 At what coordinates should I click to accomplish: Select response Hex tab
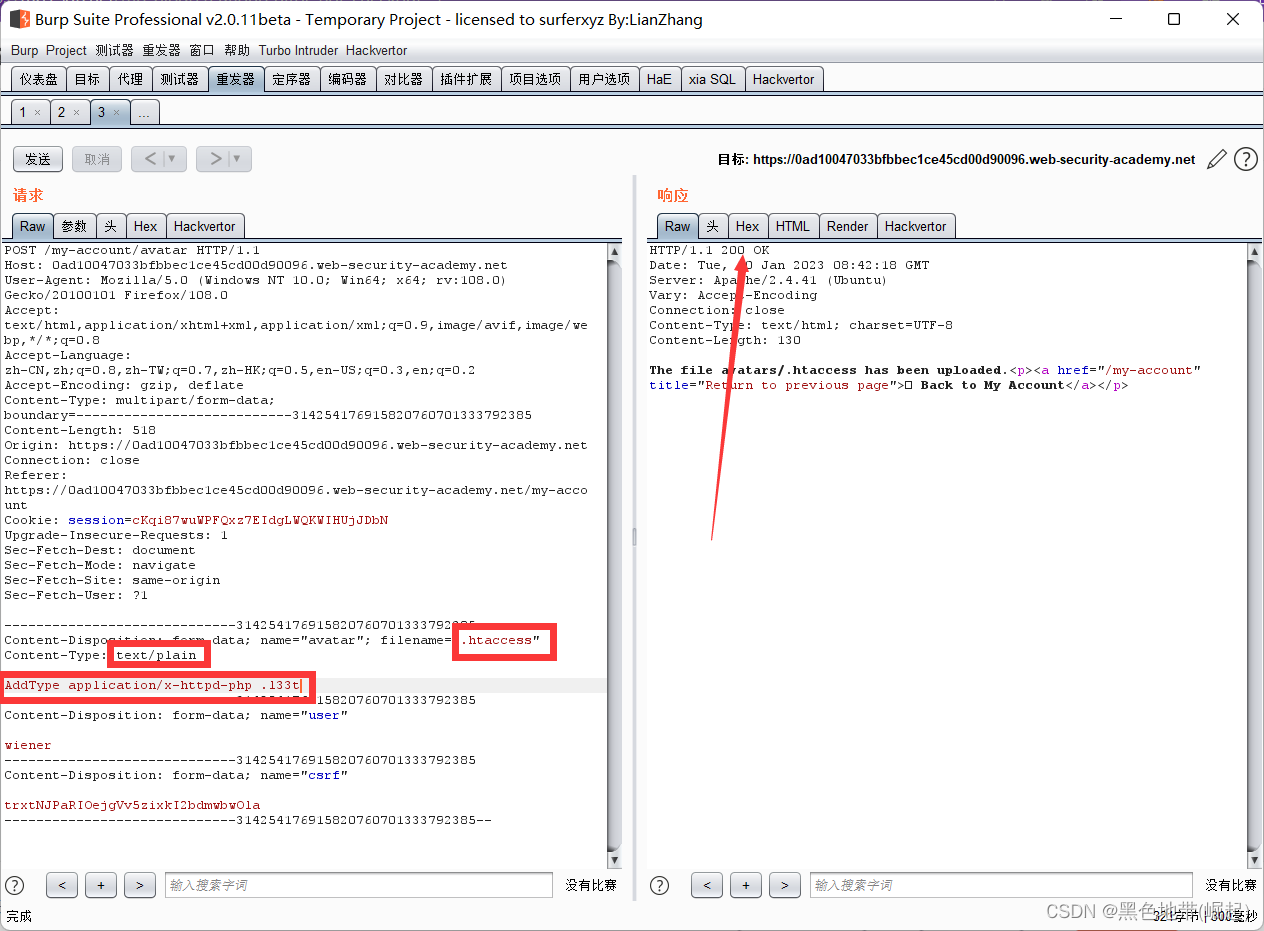tap(748, 226)
